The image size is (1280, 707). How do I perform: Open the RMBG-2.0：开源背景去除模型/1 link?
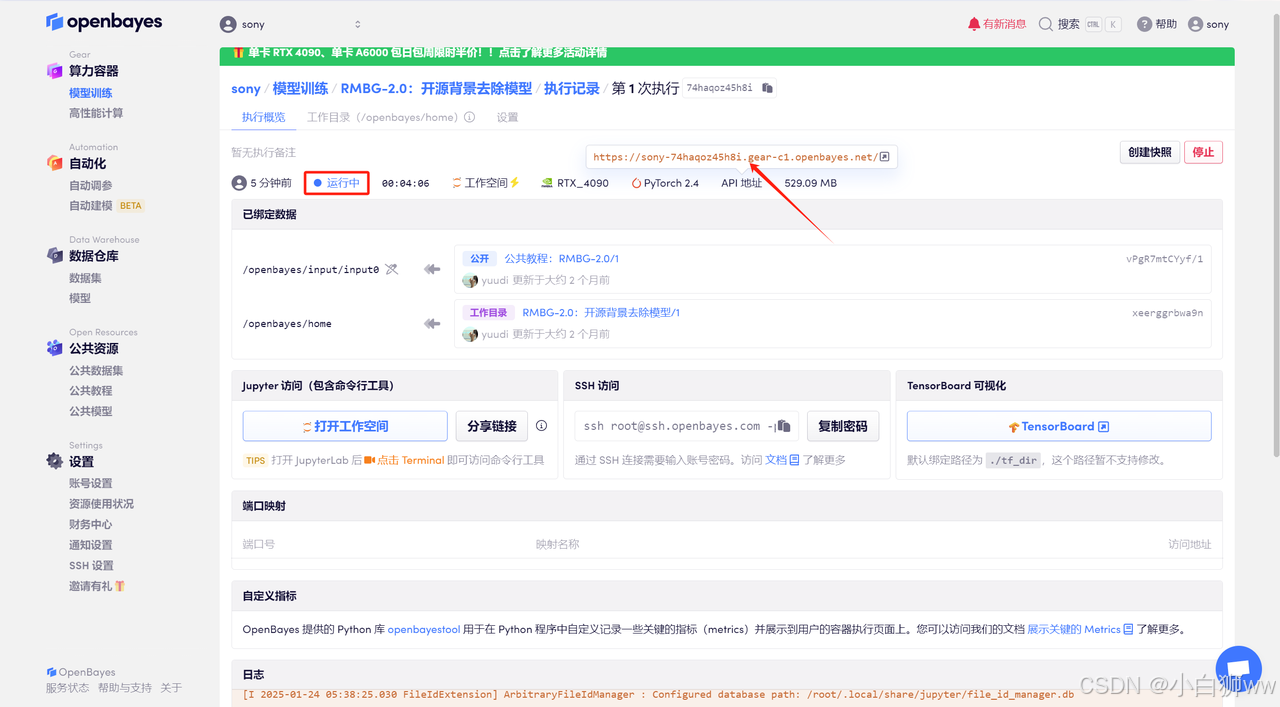(601, 312)
